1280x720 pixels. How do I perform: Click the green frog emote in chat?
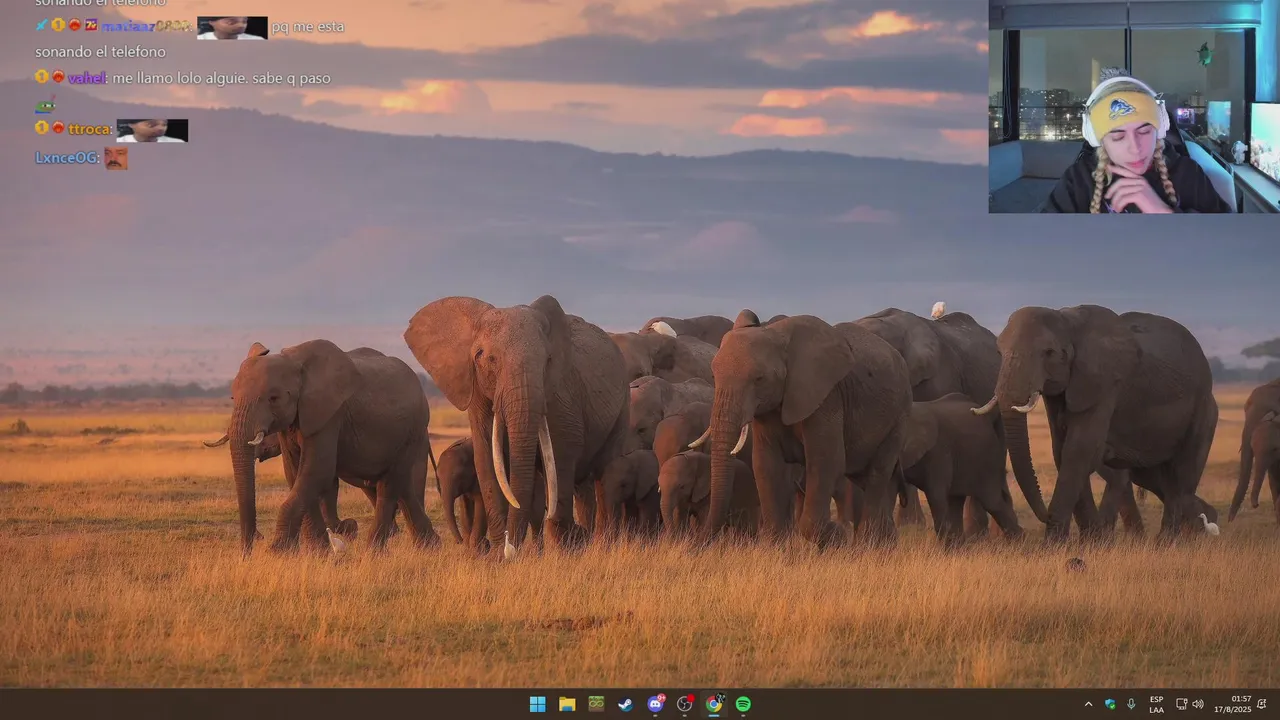click(45, 106)
